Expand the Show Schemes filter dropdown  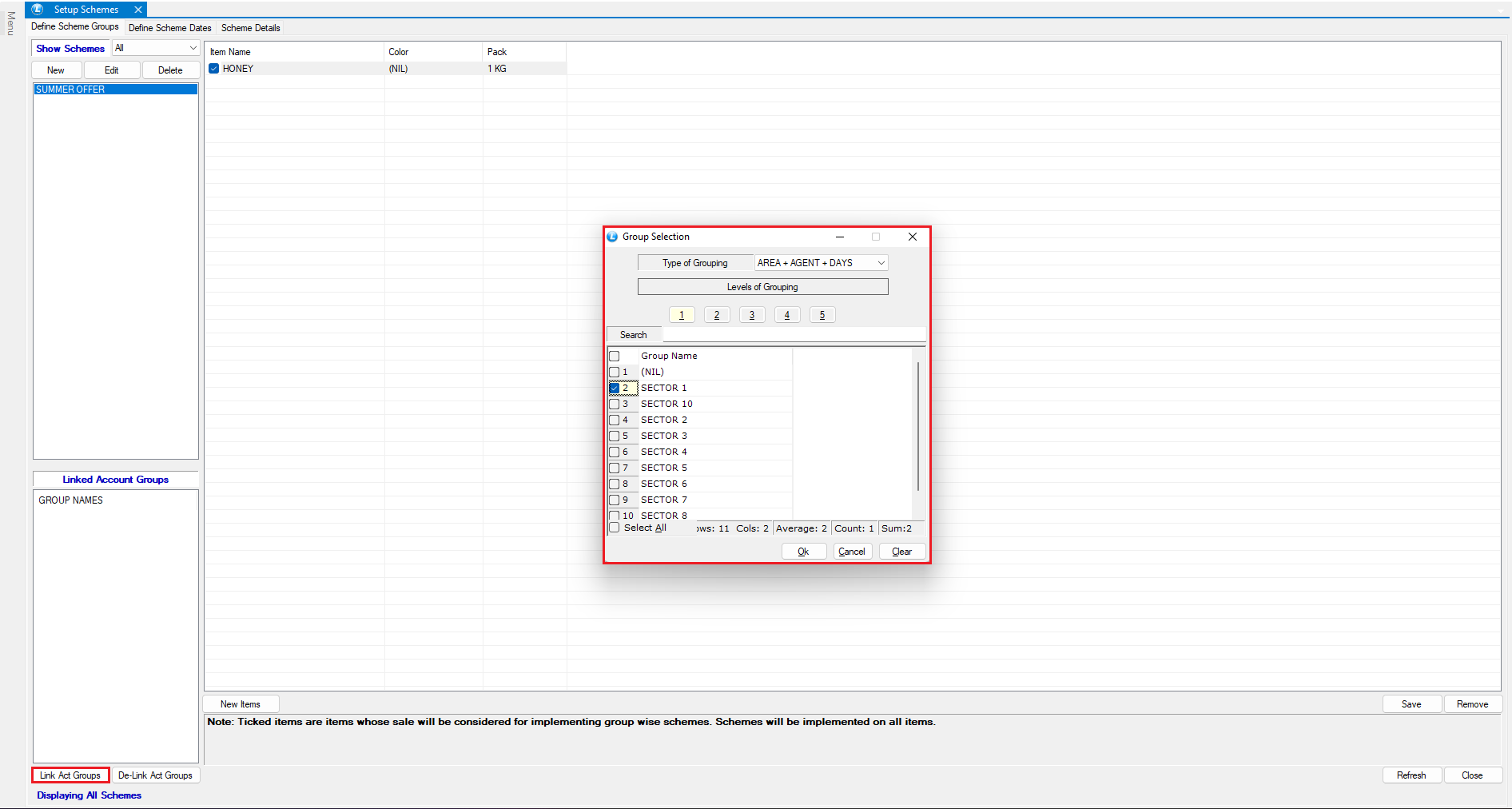click(193, 48)
